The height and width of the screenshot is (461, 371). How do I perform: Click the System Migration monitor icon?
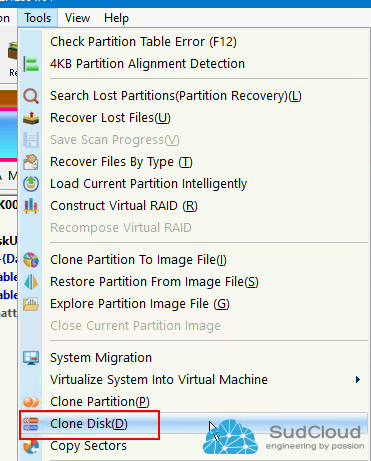31,358
